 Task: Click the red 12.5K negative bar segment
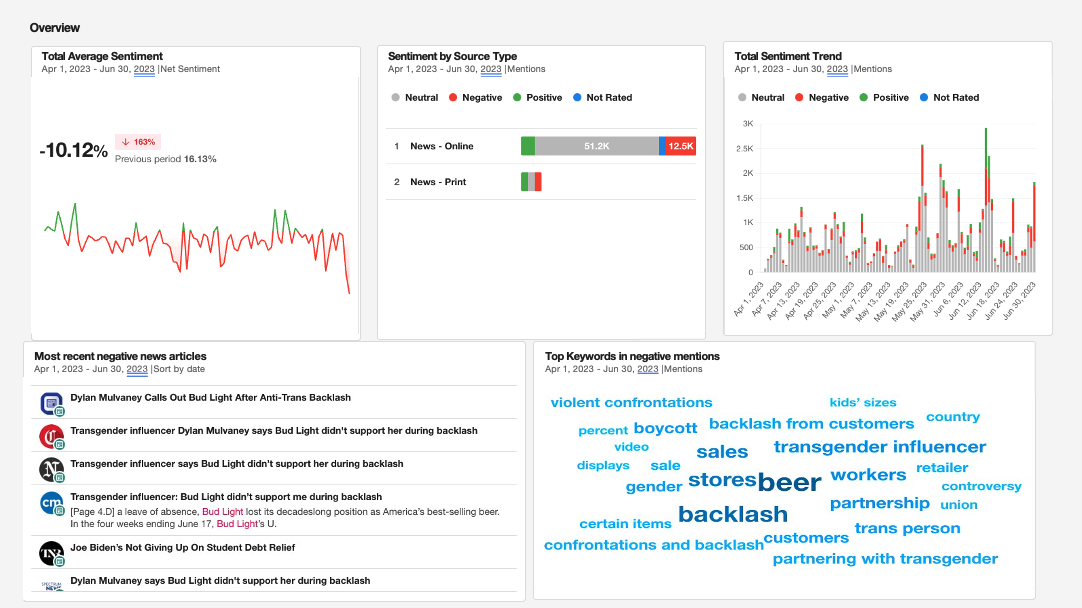(681, 146)
